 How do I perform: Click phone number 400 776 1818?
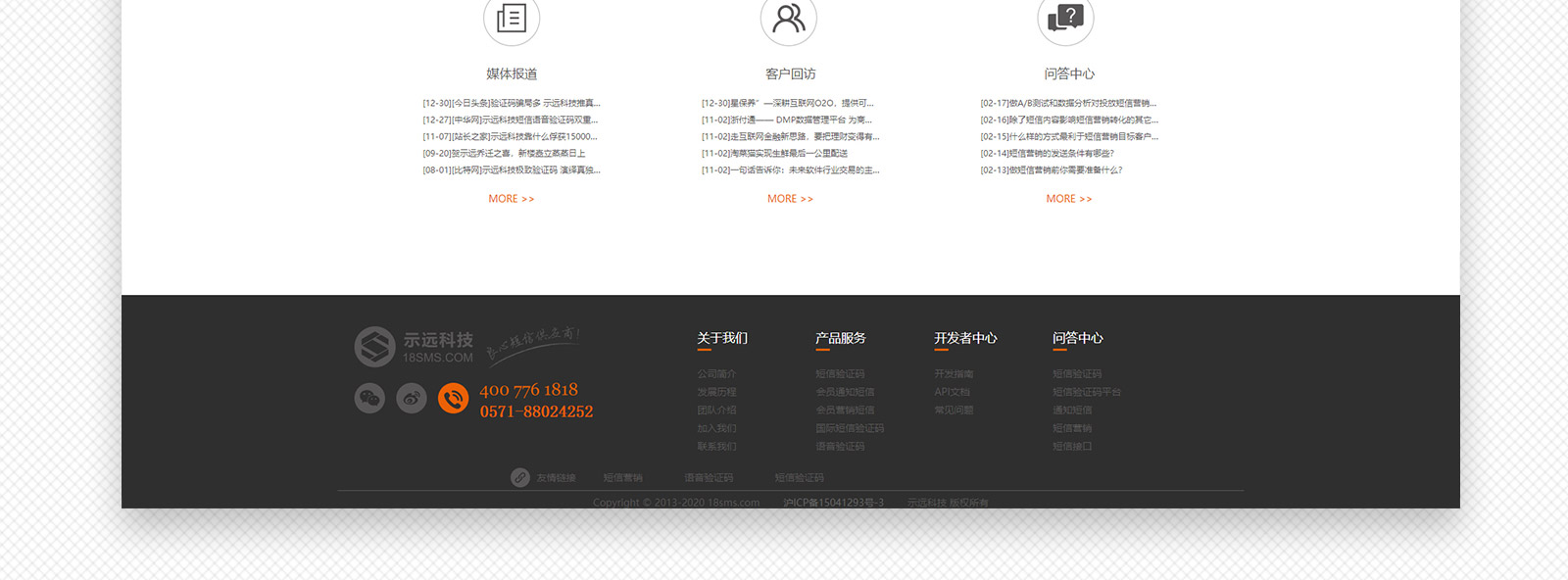pyautogui.click(x=528, y=390)
